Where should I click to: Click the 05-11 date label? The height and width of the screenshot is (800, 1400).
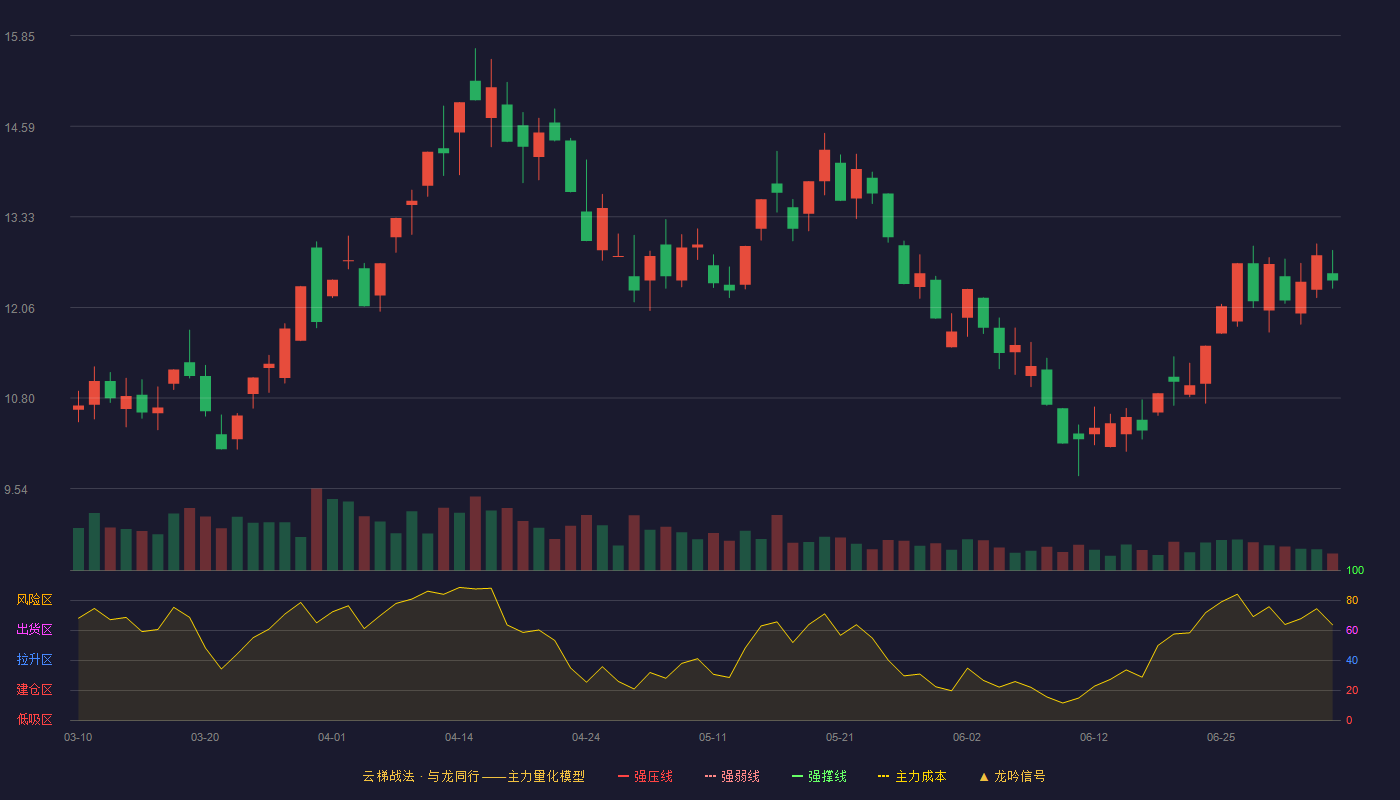713,737
